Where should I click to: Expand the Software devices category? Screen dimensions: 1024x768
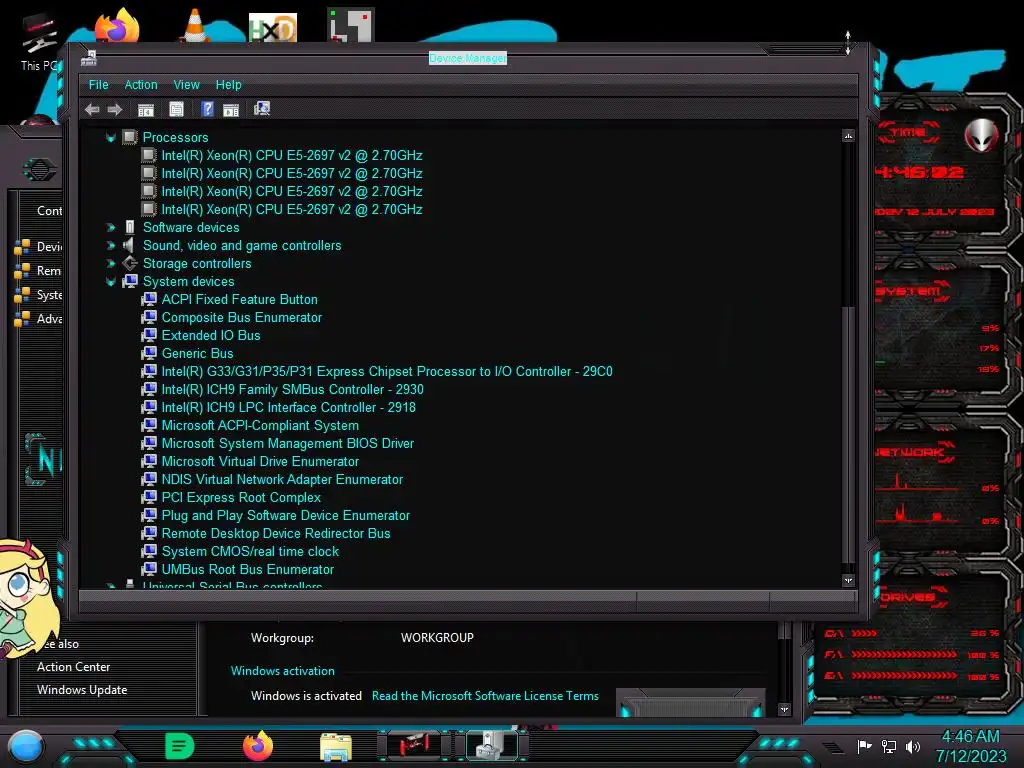[x=111, y=228]
